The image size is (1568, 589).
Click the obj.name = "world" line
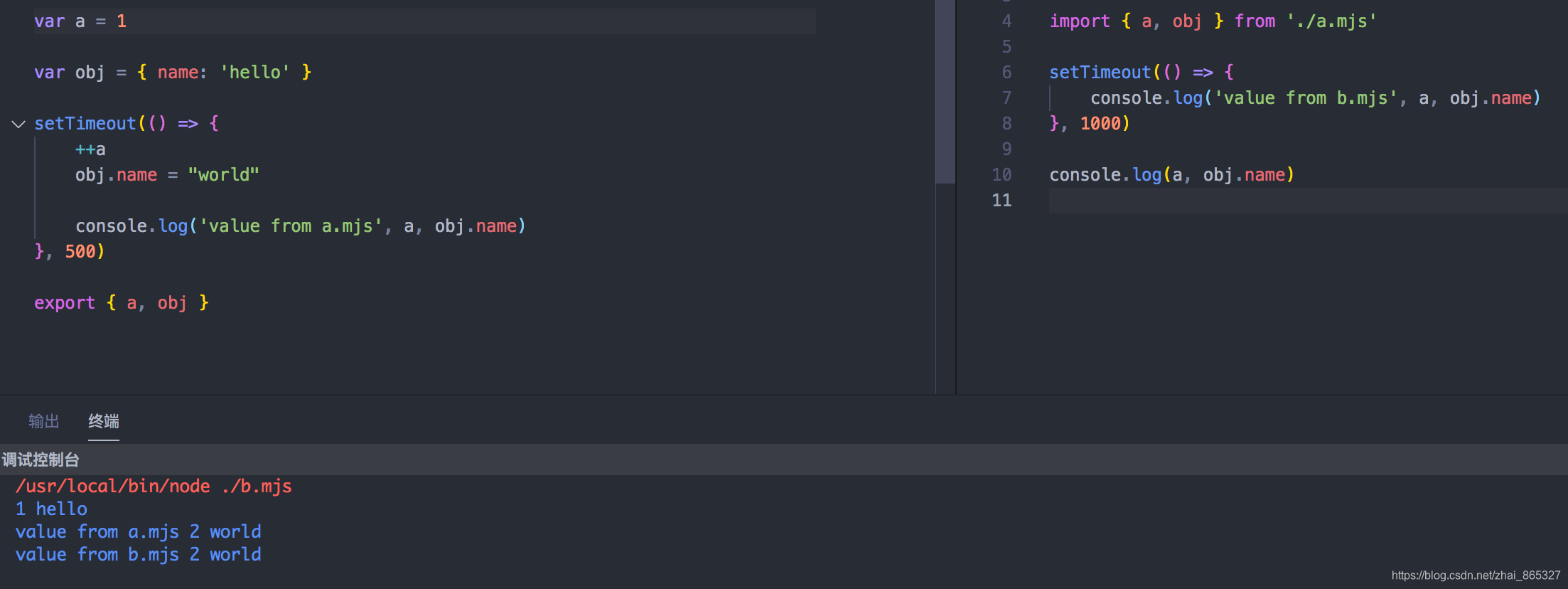(167, 175)
